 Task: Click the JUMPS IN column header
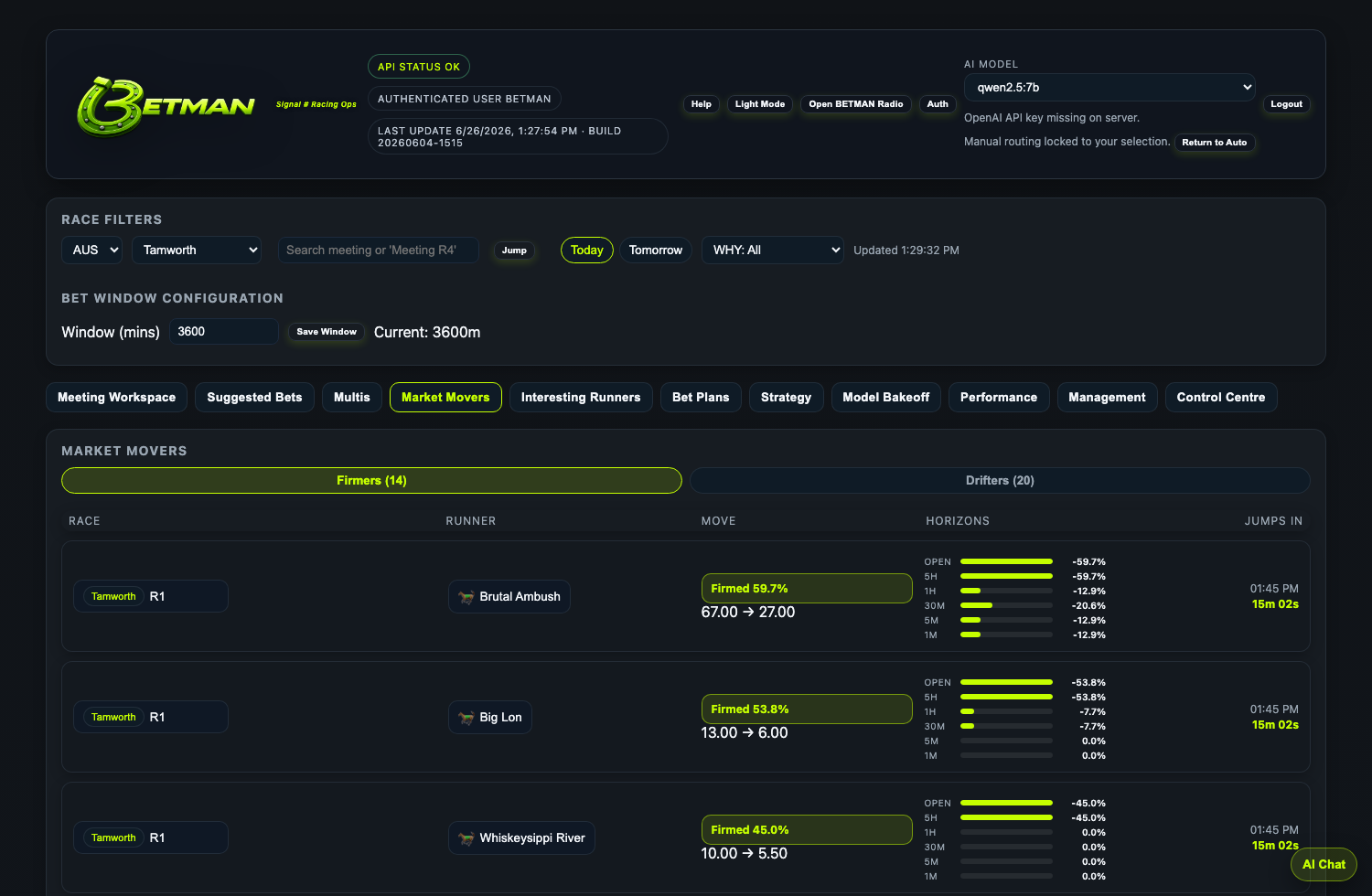[1273, 521]
